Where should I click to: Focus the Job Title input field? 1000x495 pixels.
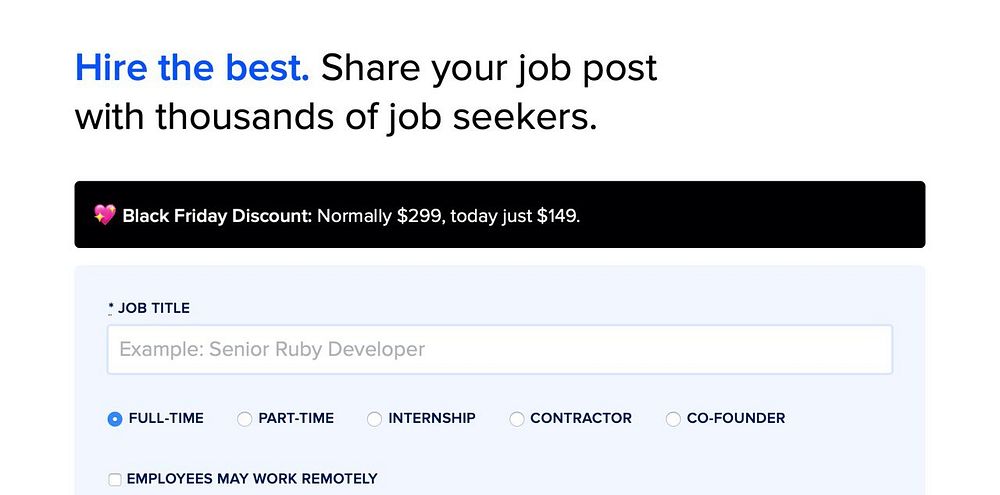(499, 350)
